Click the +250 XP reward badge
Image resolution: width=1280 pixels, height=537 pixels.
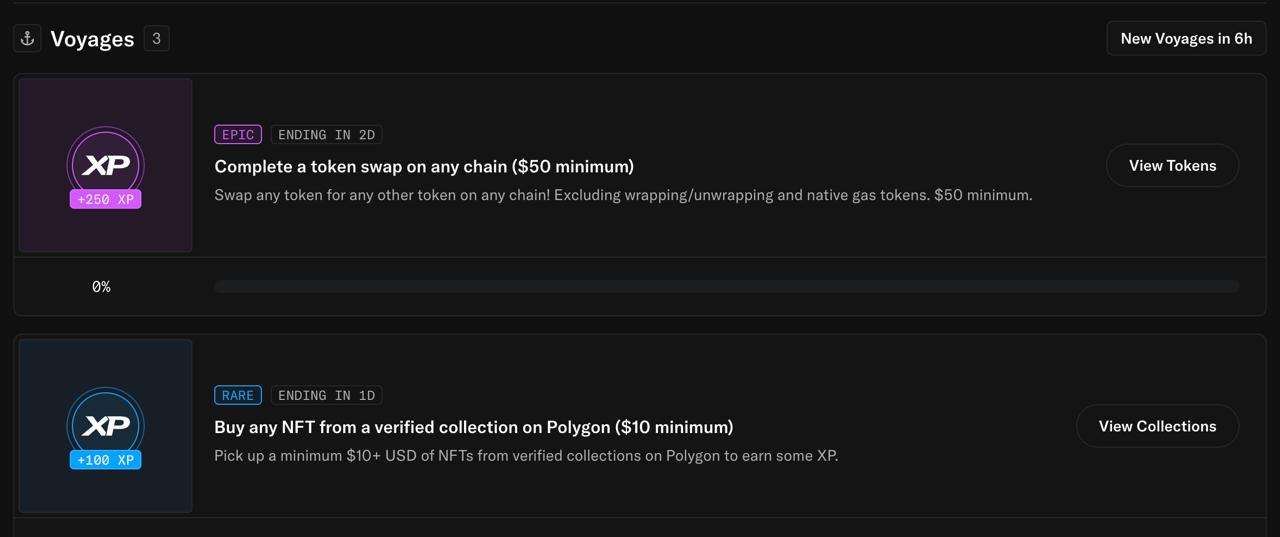click(106, 199)
